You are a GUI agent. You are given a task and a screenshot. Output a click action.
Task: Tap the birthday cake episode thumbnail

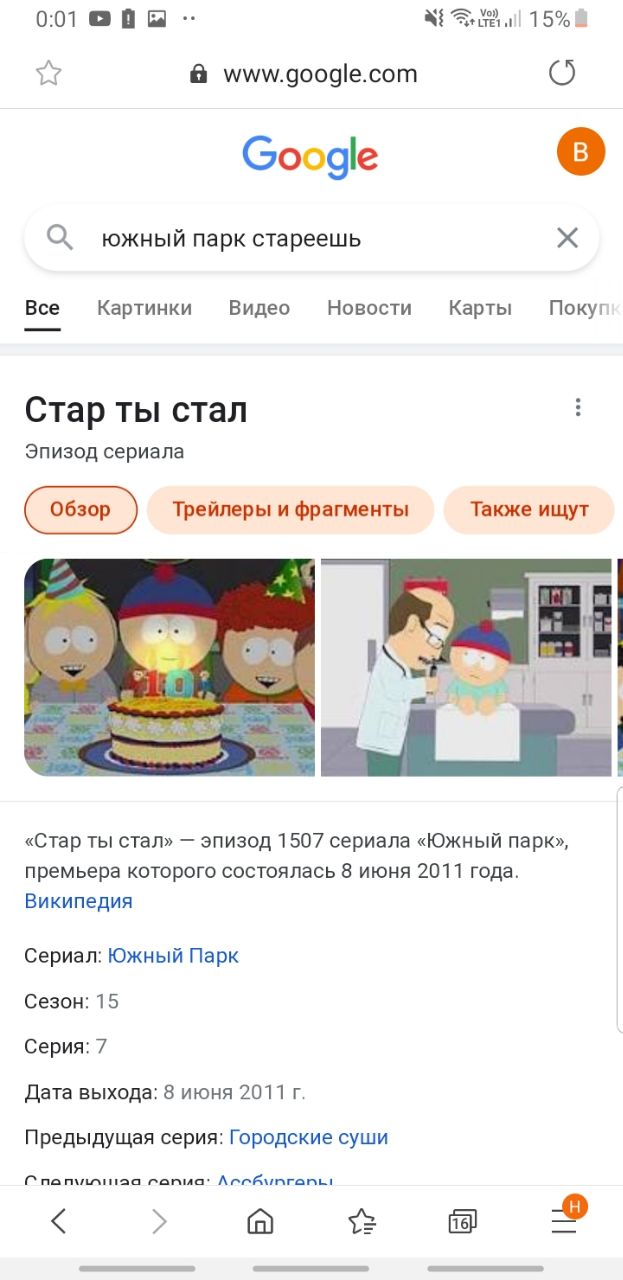[x=170, y=667]
